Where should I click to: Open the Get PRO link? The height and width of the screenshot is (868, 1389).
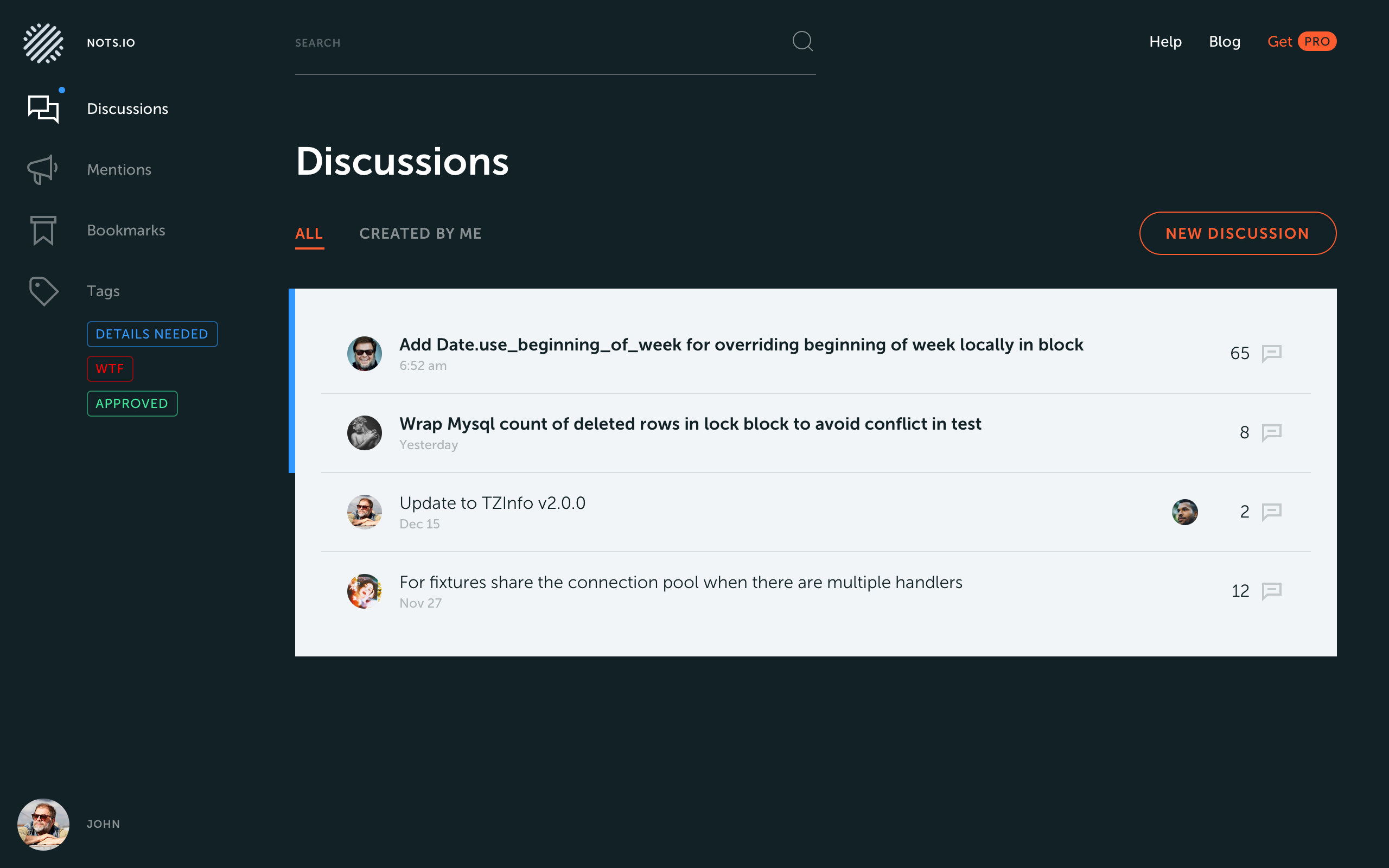tap(1301, 41)
